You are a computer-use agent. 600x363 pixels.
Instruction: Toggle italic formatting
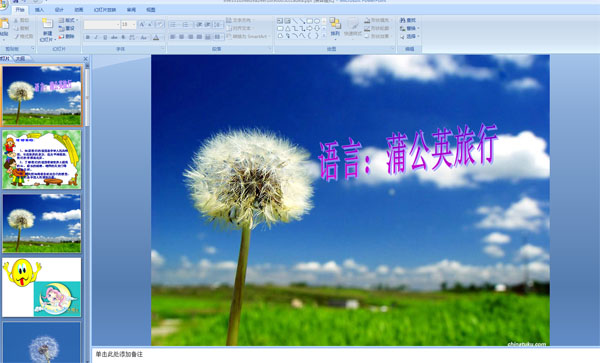pyautogui.click(x=96, y=37)
